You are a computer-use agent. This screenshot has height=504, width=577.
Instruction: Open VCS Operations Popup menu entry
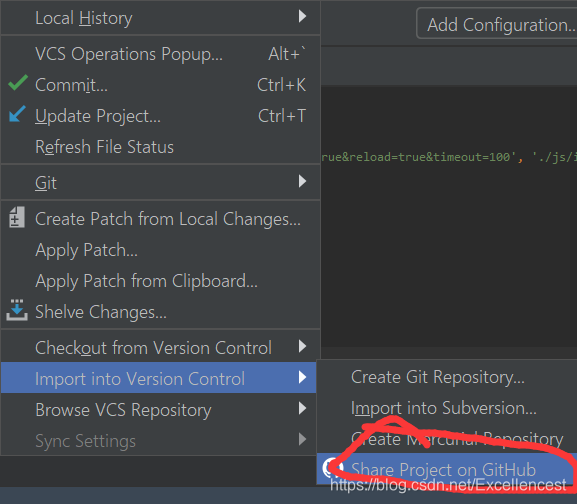click(x=160, y=54)
